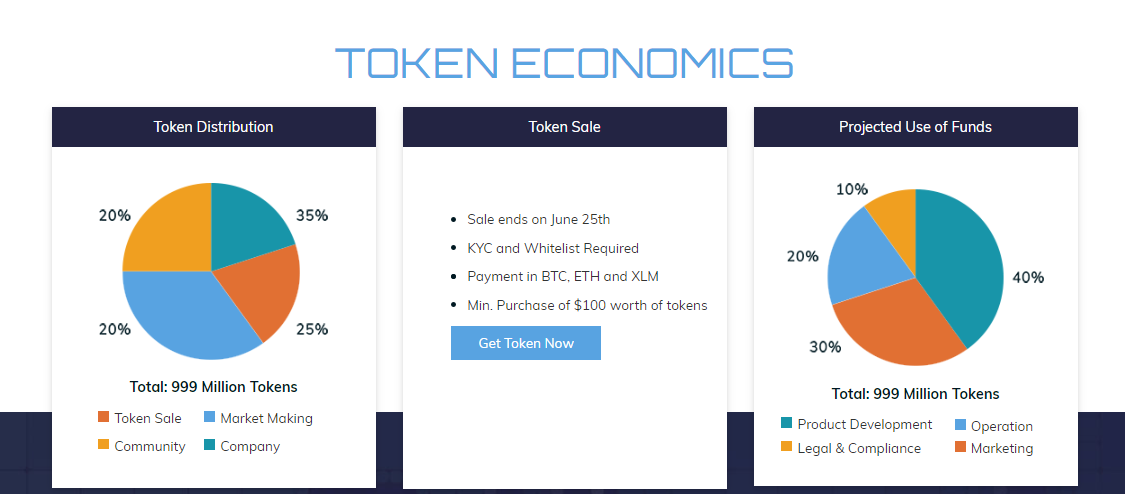The width and height of the screenshot is (1125, 494).
Task: Click the orange Marketing legend swatch
Action: [961, 447]
